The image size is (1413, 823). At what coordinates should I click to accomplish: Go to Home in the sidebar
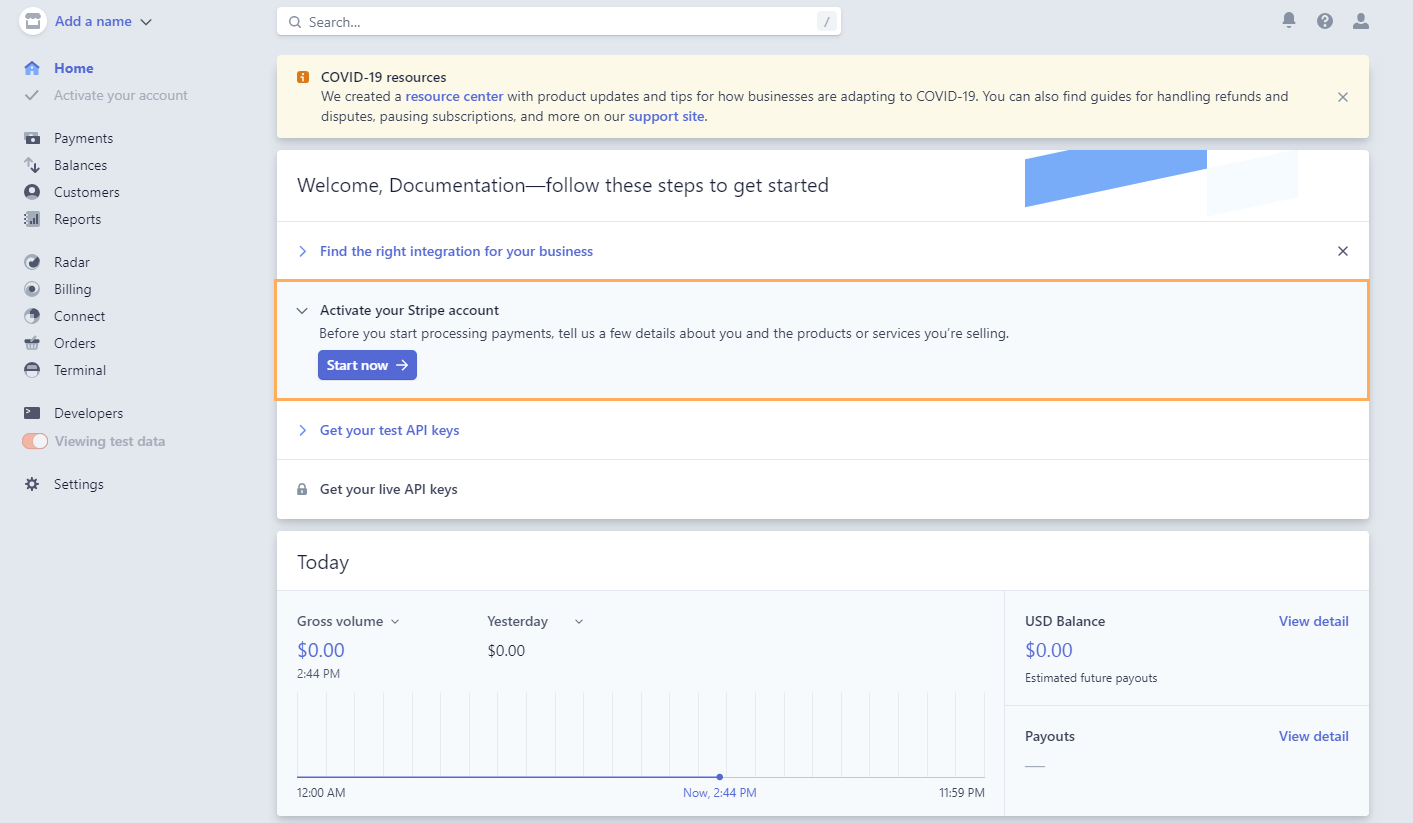pyautogui.click(x=74, y=68)
